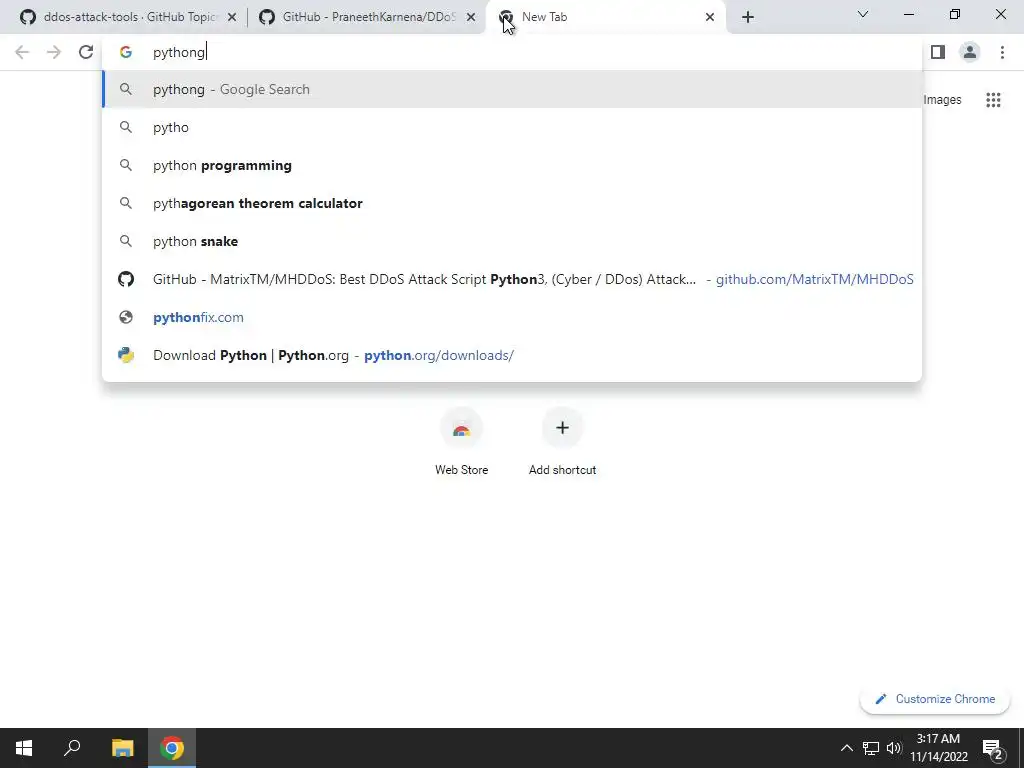Open File Explorer from taskbar
The height and width of the screenshot is (768, 1024).
(x=122, y=748)
